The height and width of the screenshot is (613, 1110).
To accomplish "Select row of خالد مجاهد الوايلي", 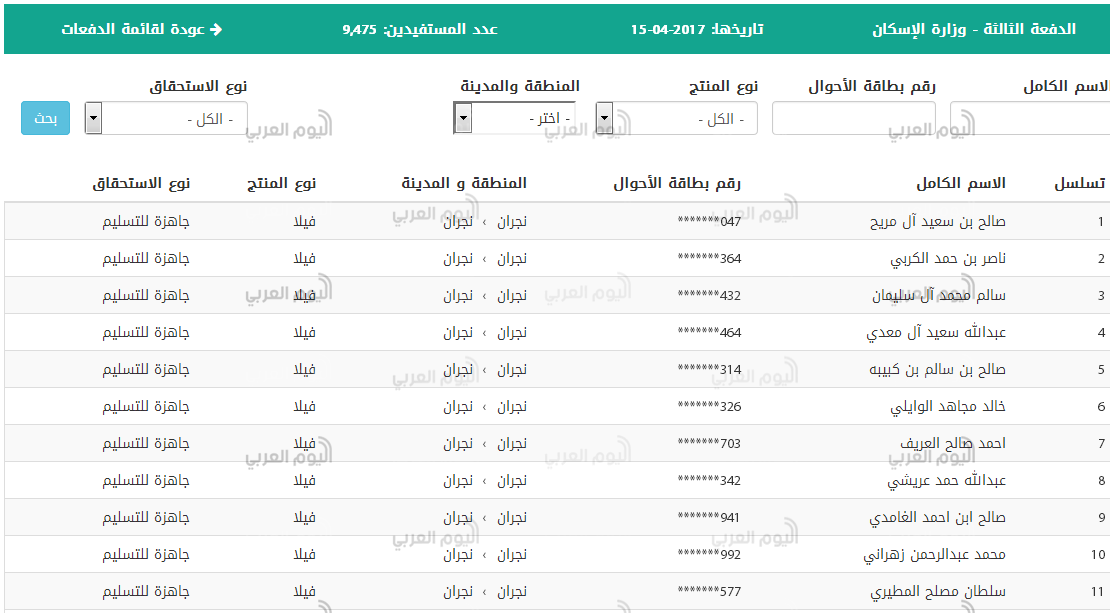I will 948,407.
